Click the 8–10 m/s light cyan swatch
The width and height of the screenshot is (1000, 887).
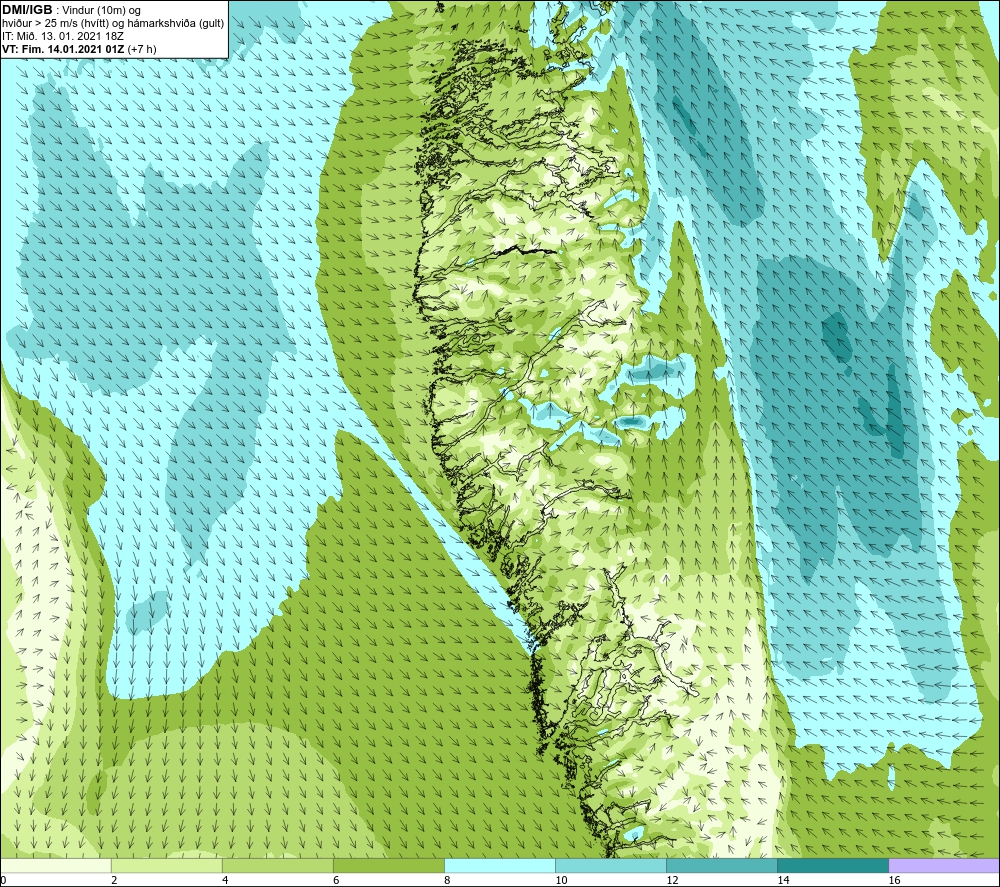(x=500, y=866)
